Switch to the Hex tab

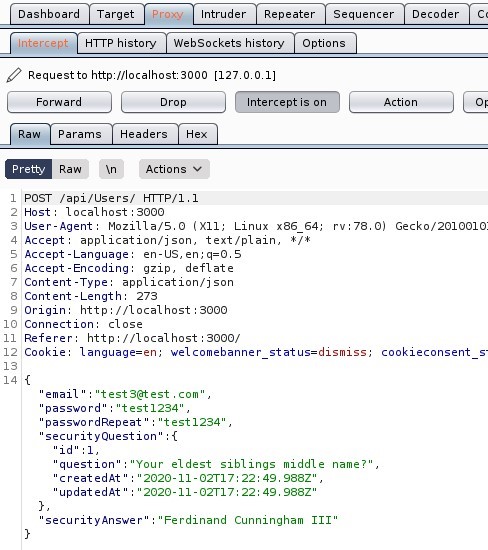(197, 134)
